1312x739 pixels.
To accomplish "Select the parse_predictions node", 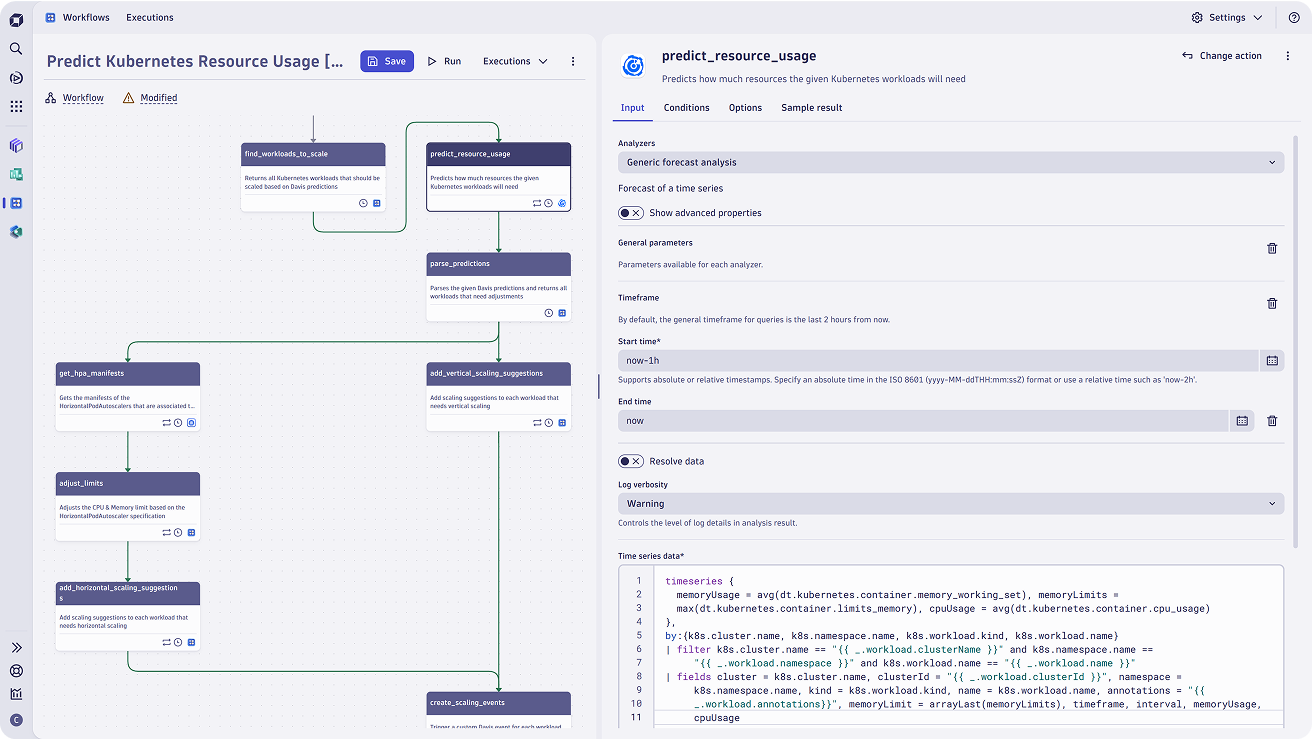I will (498, 286).
